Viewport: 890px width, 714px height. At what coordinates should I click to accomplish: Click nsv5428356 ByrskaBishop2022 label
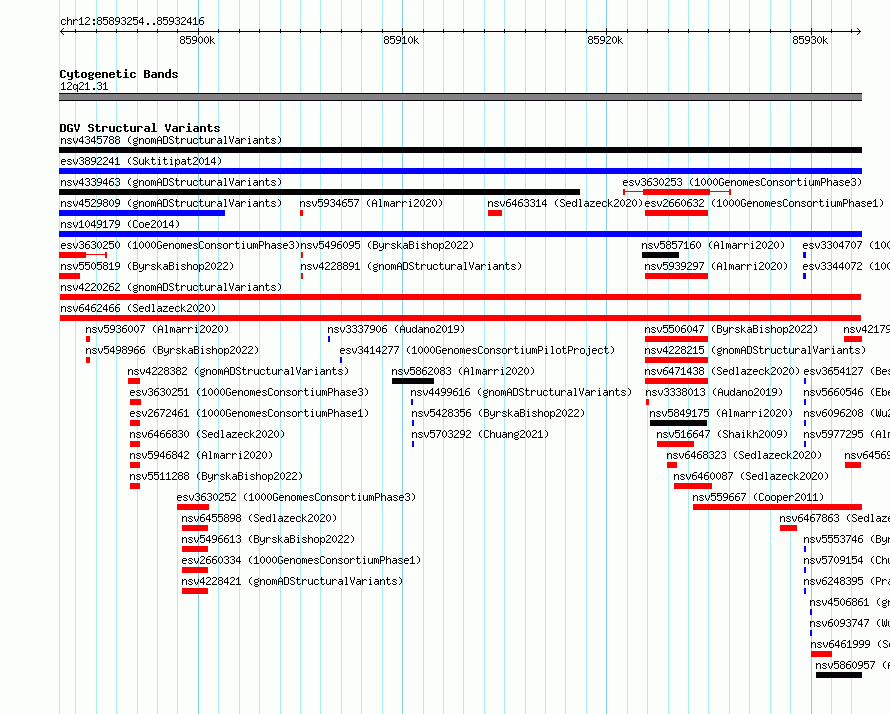(x=498, y=413)
